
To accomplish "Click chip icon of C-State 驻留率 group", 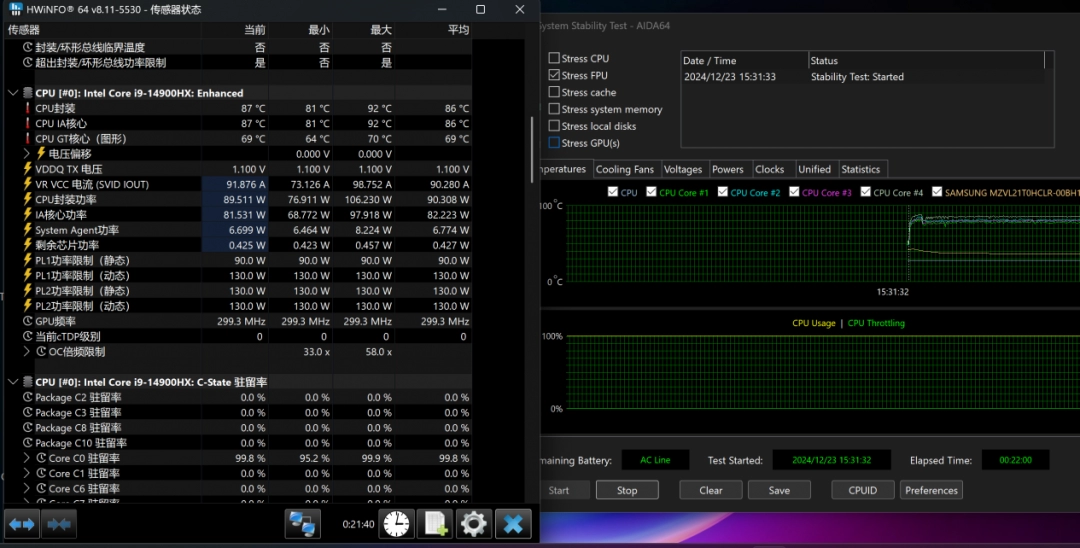I will 28,381.
